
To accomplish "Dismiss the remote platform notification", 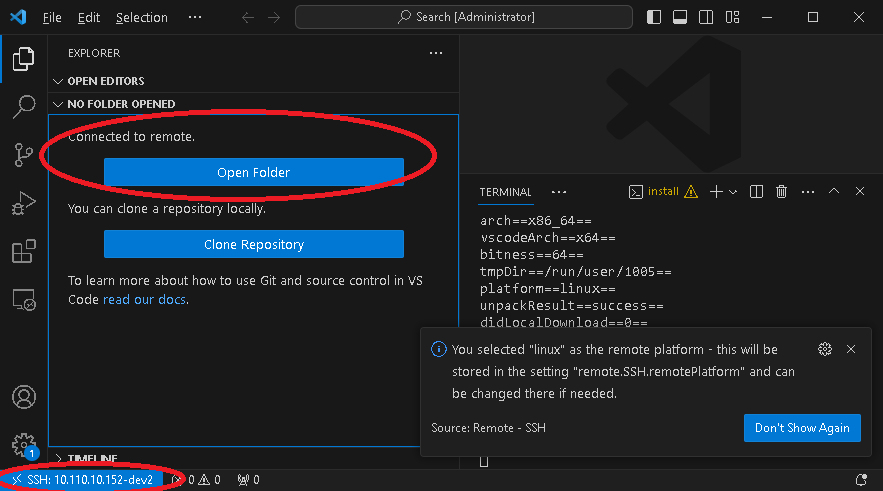I will pyautogui.click(x=851, y=349).
